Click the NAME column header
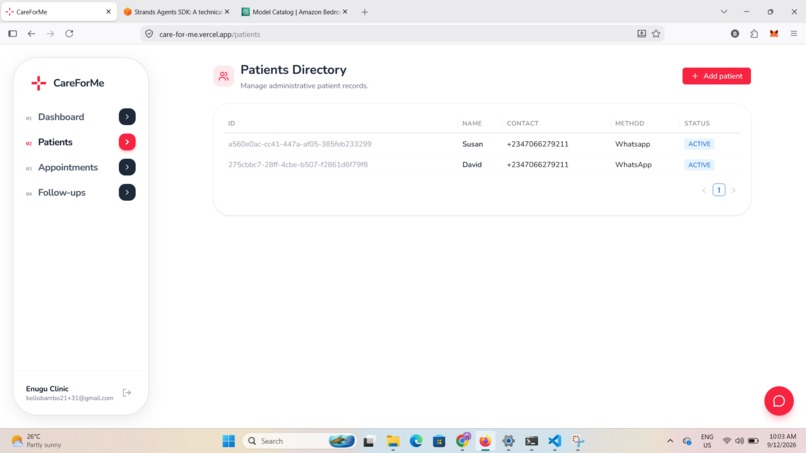The image size is (806, 453). pyautogui.click(x=472, y=123)
